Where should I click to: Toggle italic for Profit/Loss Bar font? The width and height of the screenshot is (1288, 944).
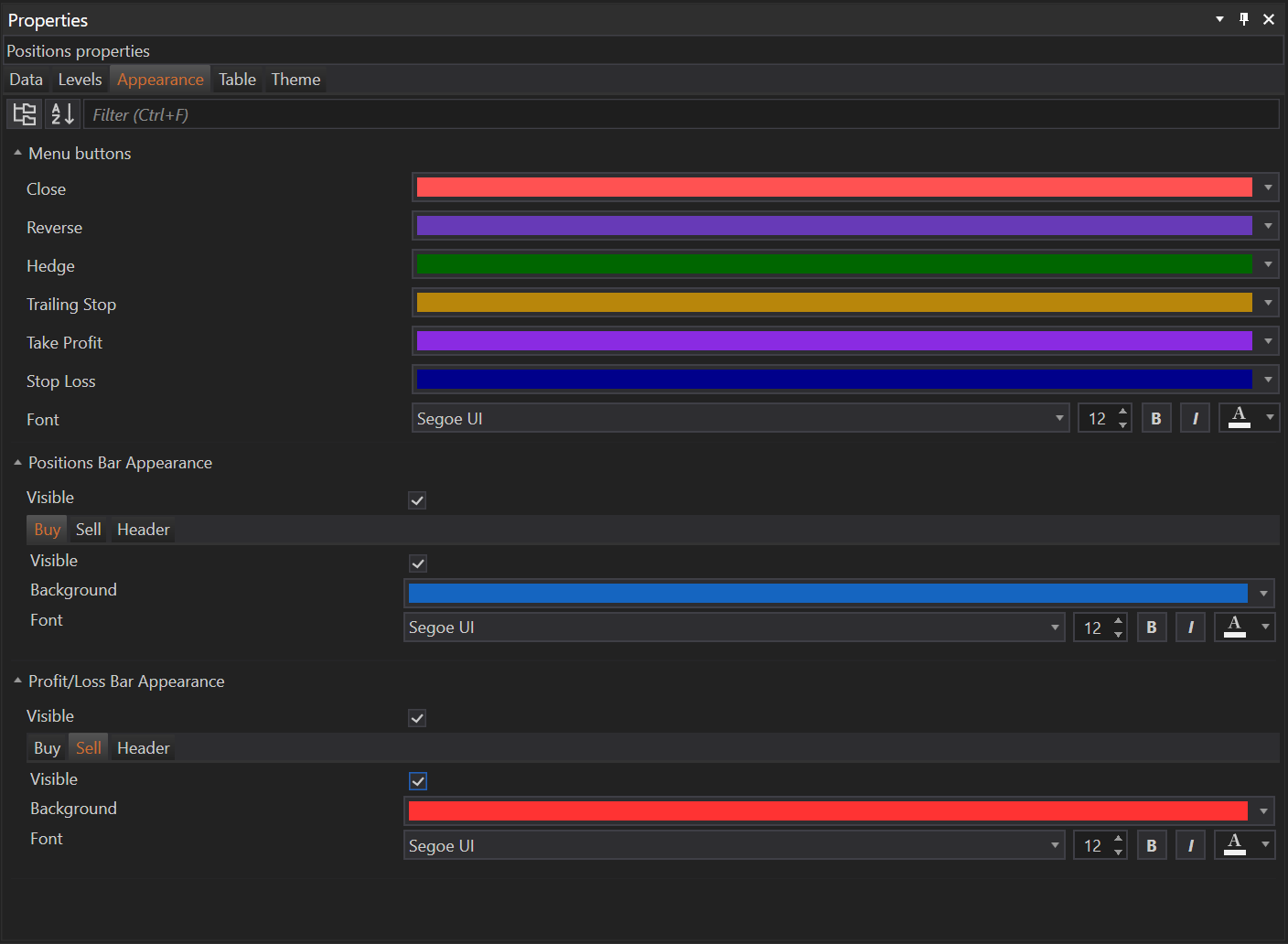click(1190, 846)
